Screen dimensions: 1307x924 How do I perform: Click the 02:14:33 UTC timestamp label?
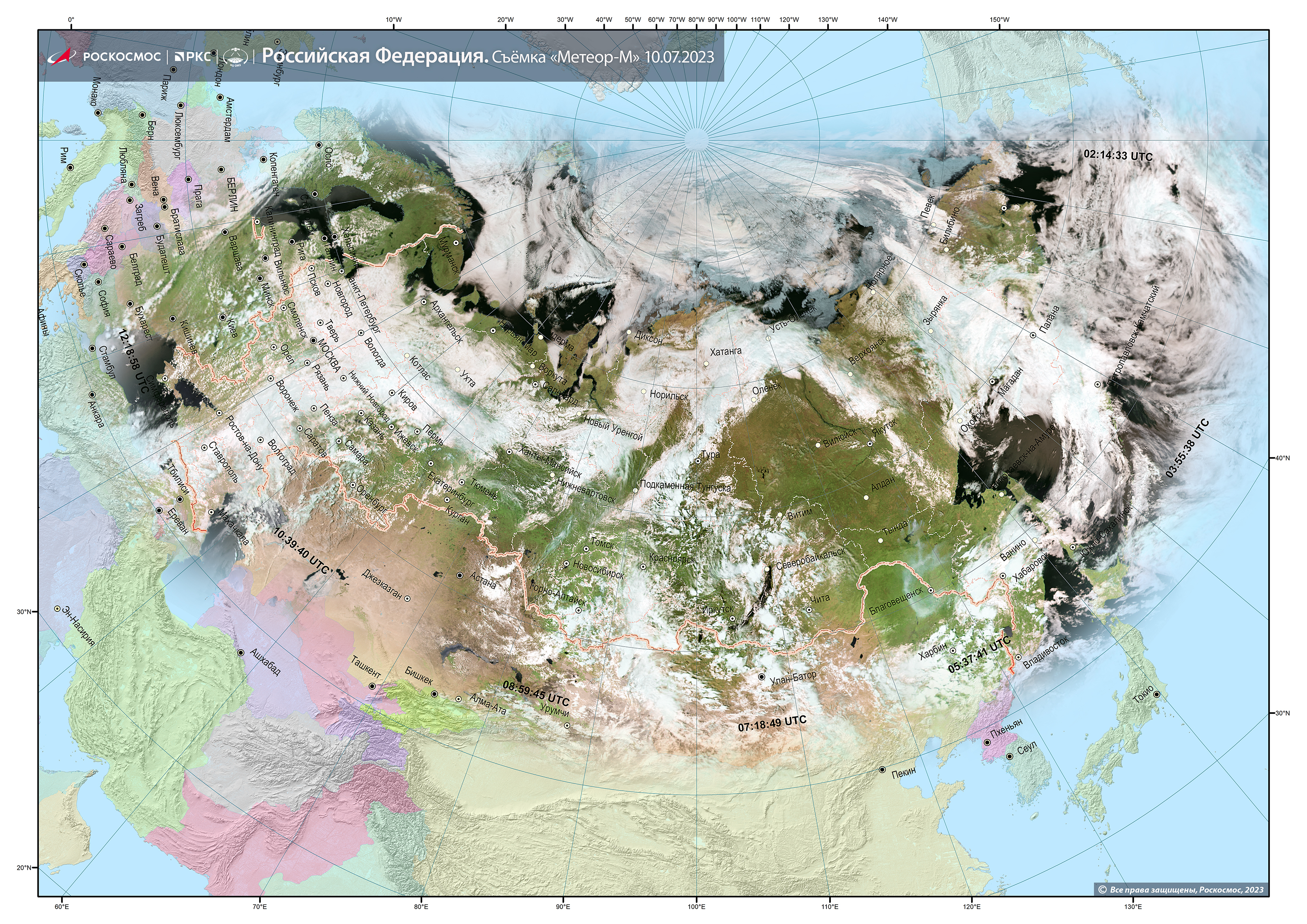click(x=1118, y=155)
